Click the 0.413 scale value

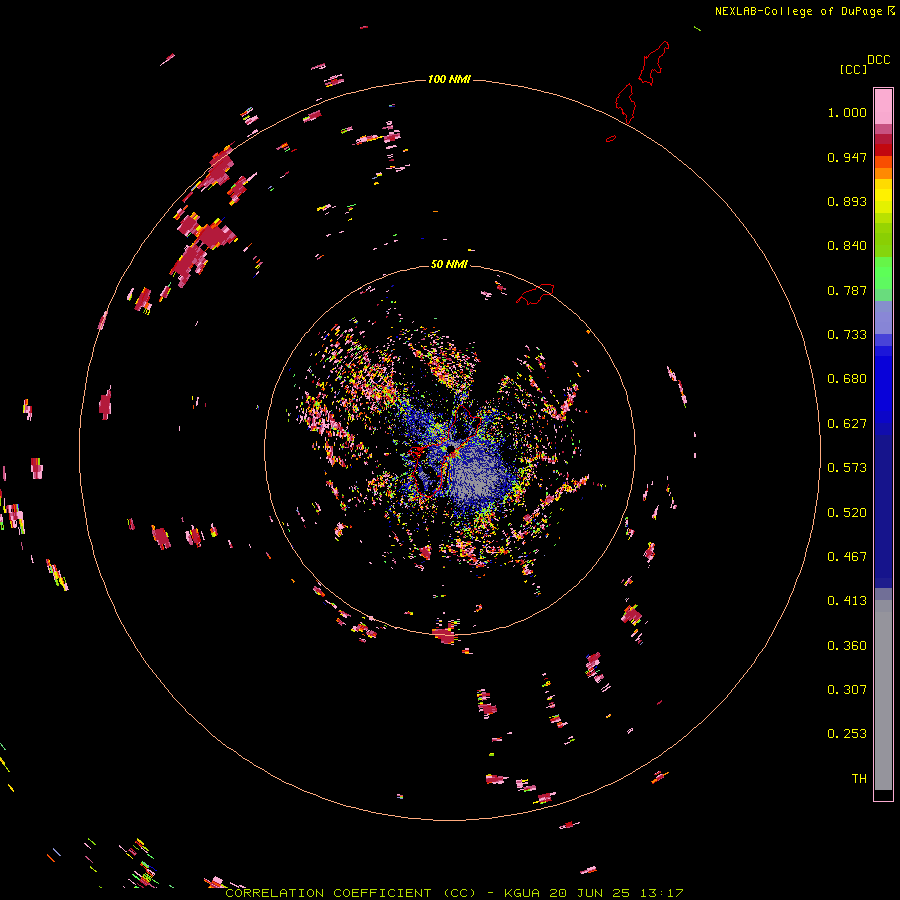847,601
